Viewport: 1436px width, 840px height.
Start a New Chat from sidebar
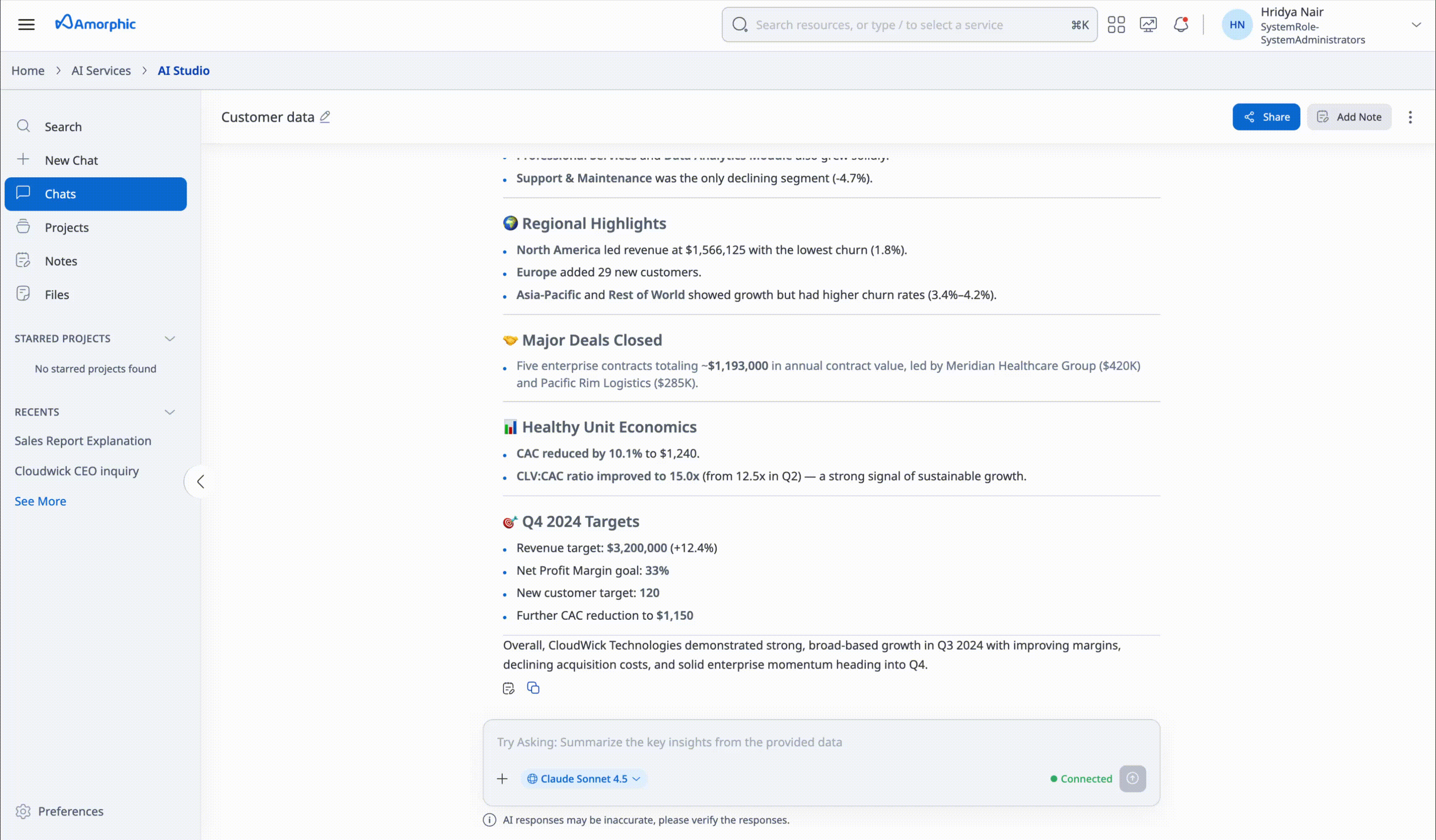pyautogui.click(x=96, y=160)
